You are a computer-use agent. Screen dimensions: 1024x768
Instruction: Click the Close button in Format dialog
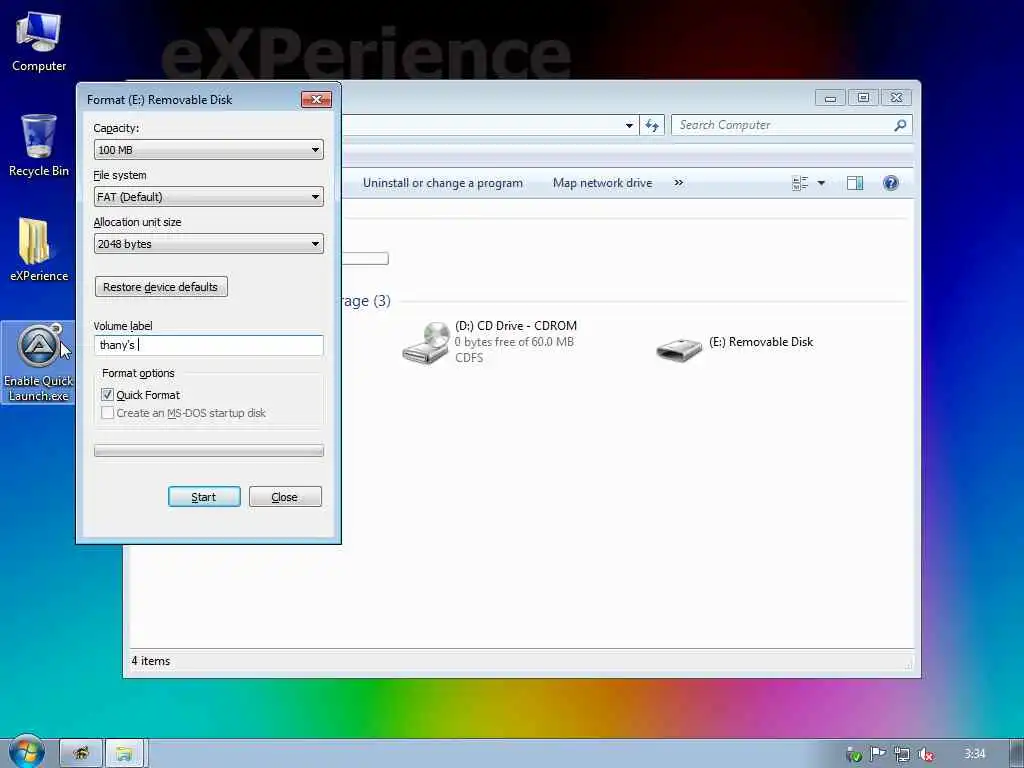tap(285, 497)
